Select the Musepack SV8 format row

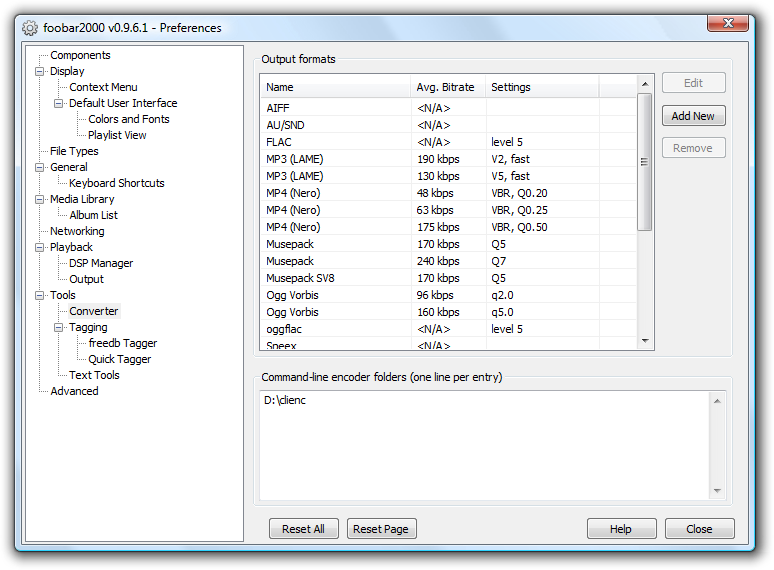299,278
